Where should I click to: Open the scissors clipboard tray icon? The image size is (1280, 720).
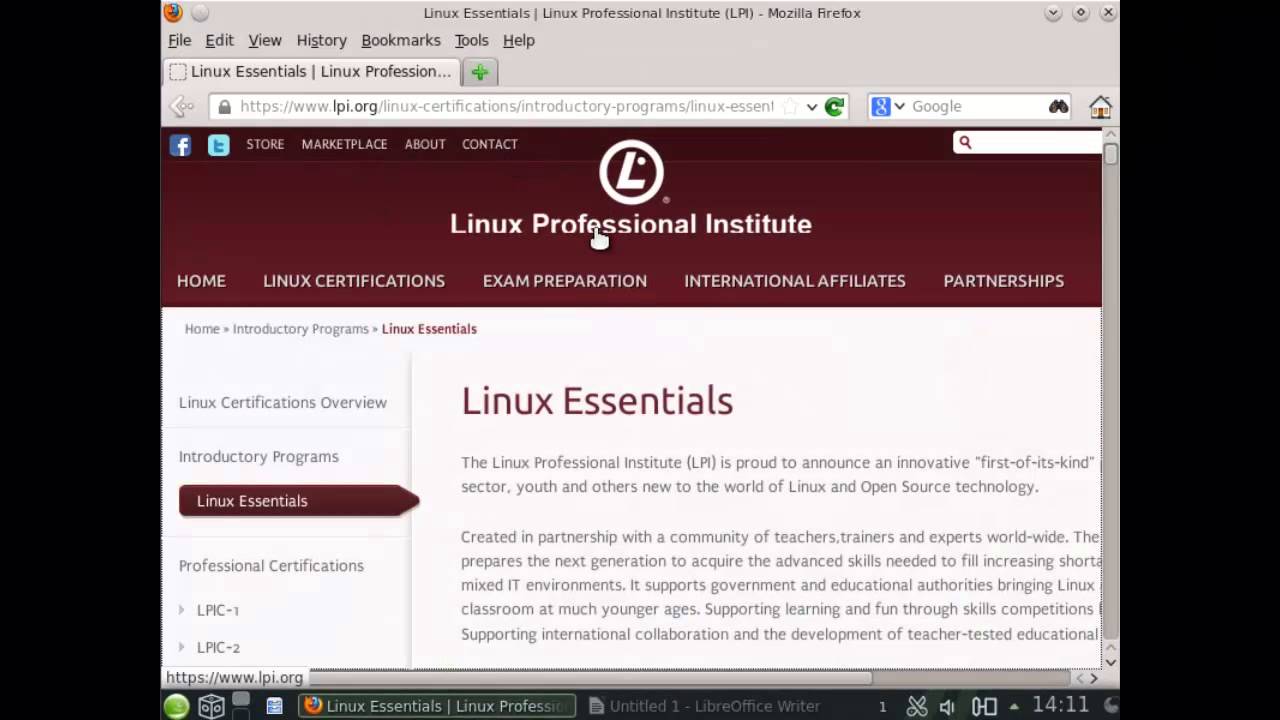(x=917, y=706)
